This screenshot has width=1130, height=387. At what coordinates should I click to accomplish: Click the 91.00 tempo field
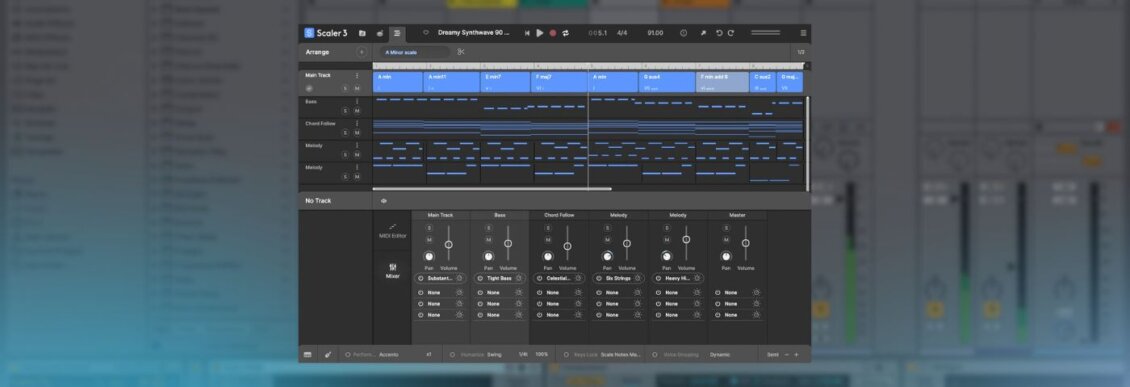(655, 33)
